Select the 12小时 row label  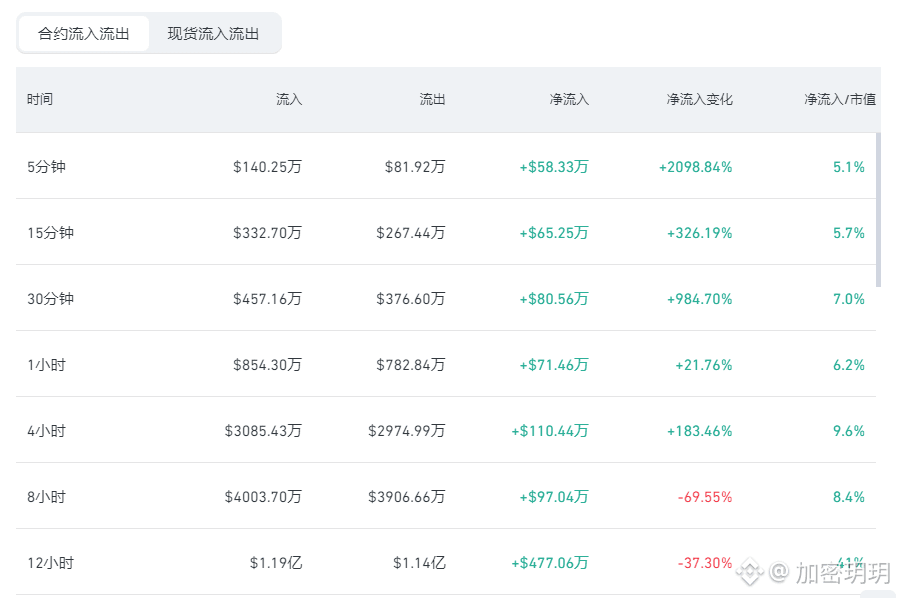[x=50, y=562]
